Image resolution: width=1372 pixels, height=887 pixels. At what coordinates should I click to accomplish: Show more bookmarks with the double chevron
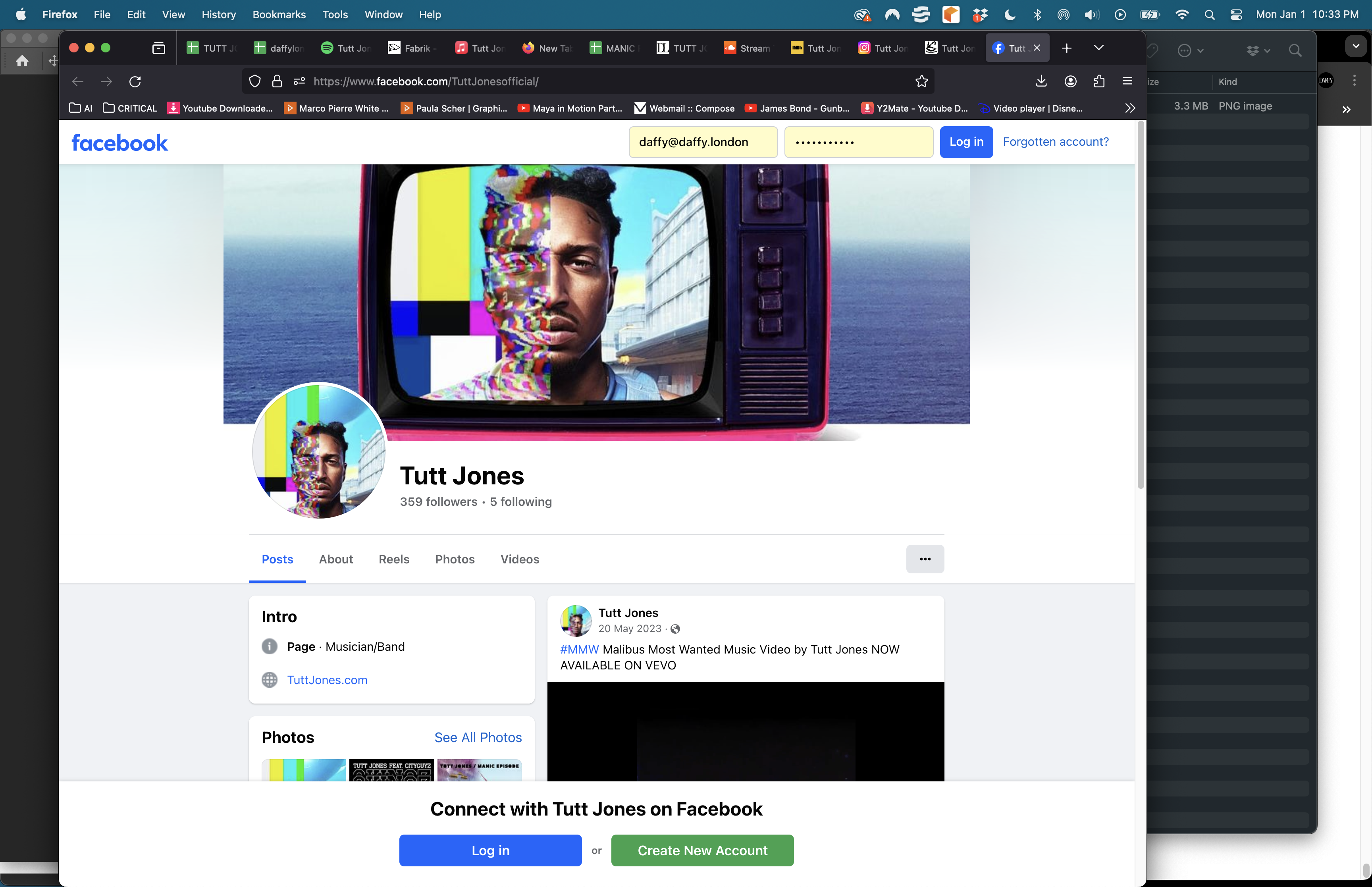pos(1130,108)
